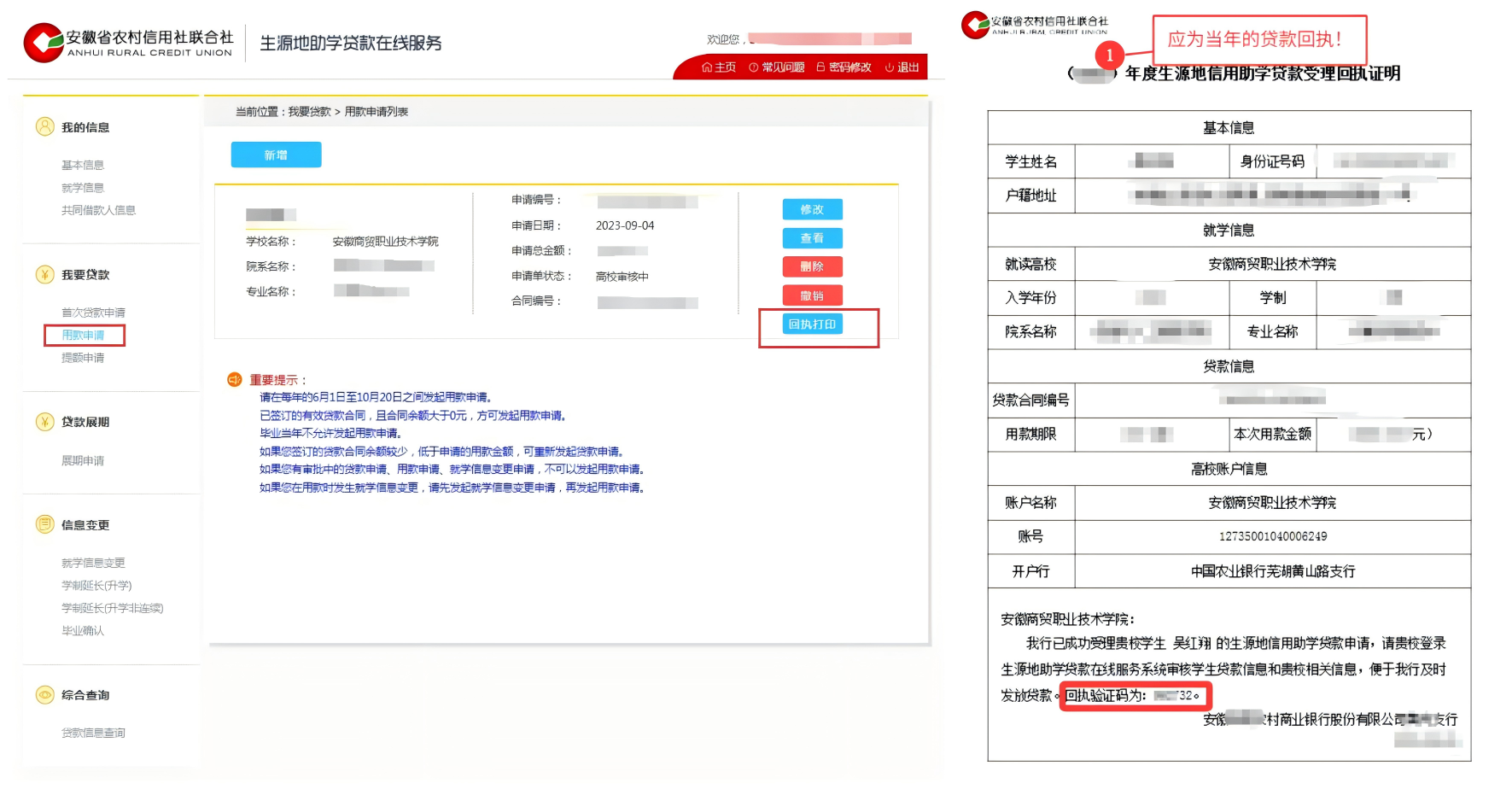
Task: Click the 我要贷款 yuan coin icon
Action: [x=44, y=274]
